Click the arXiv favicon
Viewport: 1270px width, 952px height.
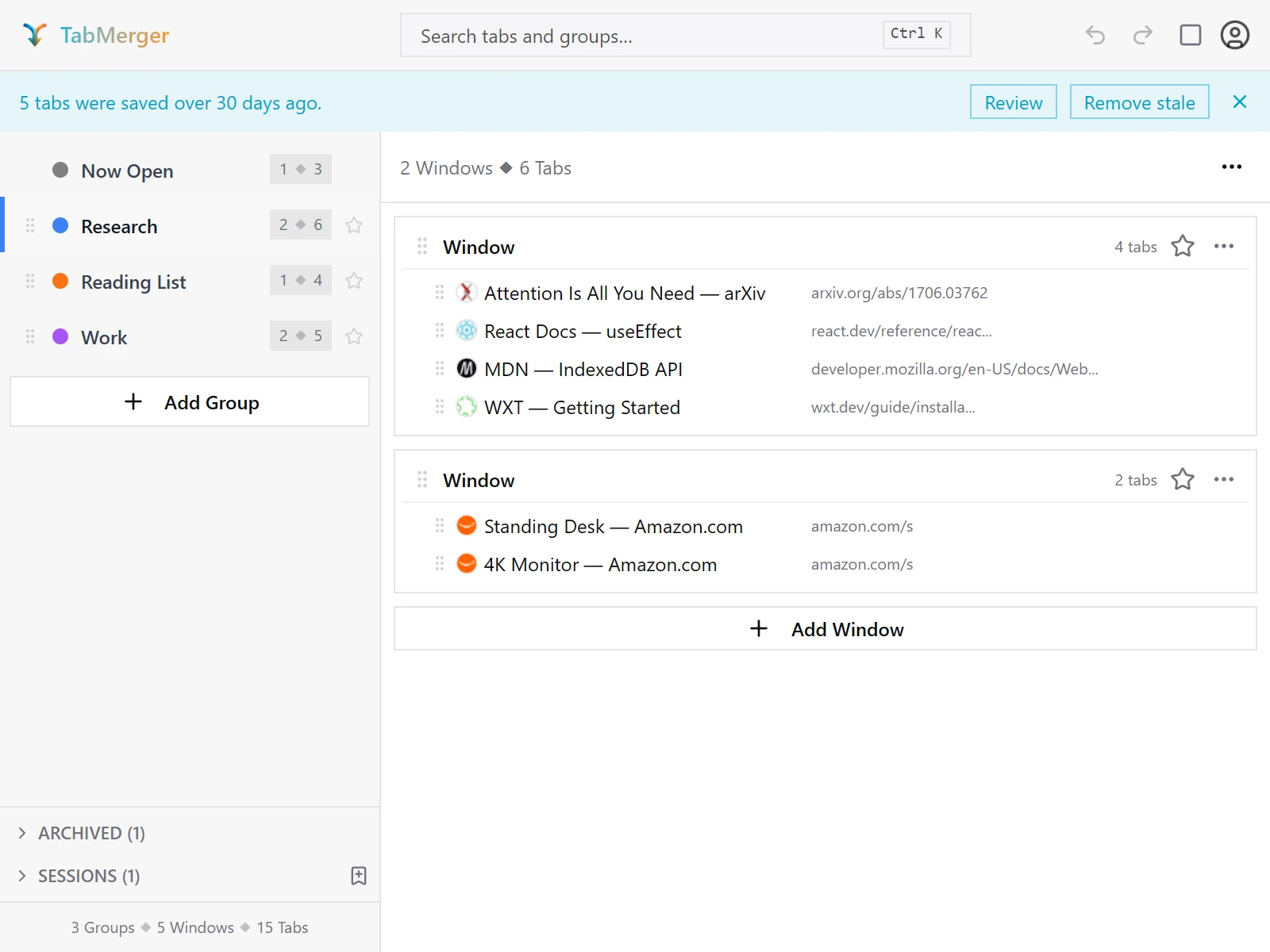467,292
